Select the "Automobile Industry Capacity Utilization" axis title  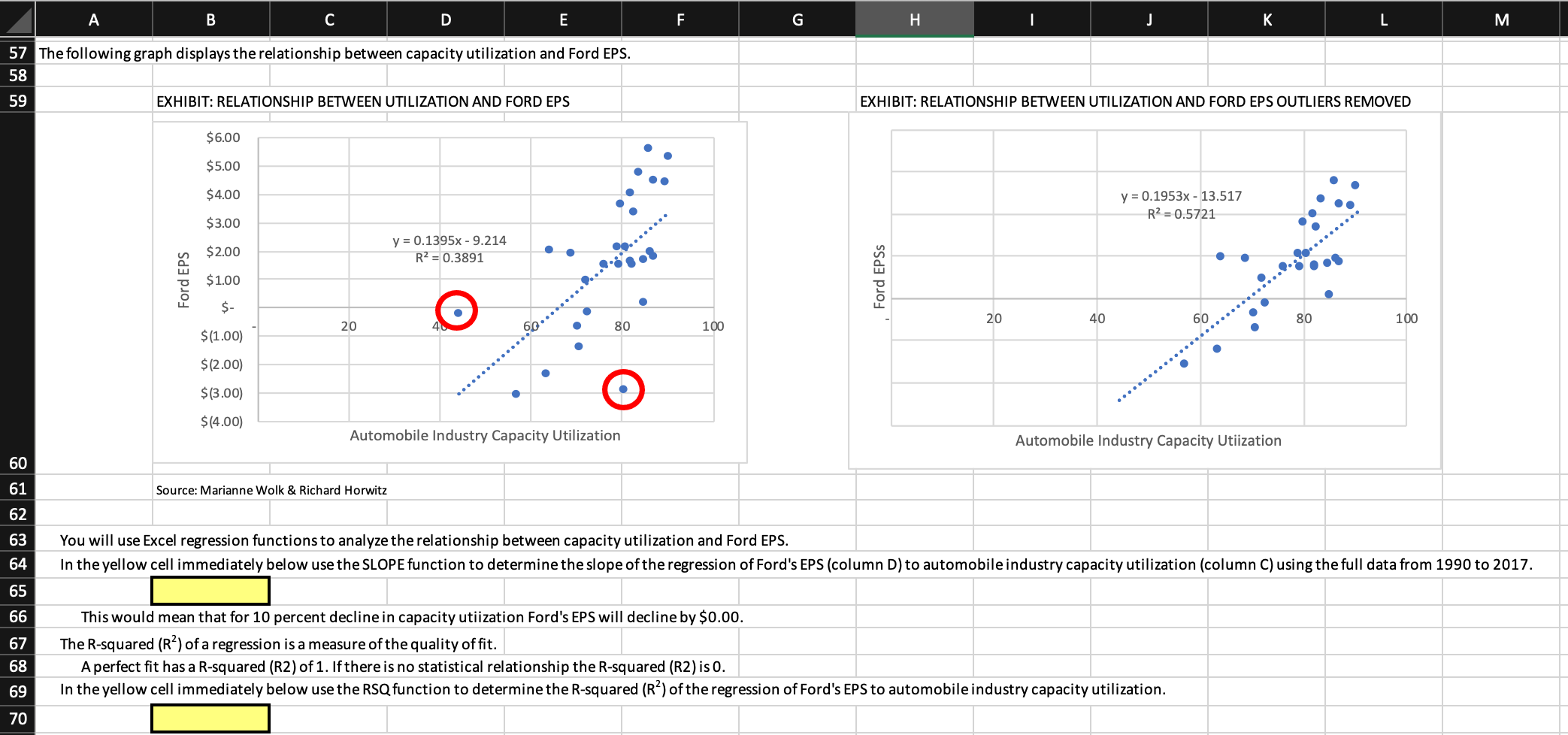click(485, 435)
